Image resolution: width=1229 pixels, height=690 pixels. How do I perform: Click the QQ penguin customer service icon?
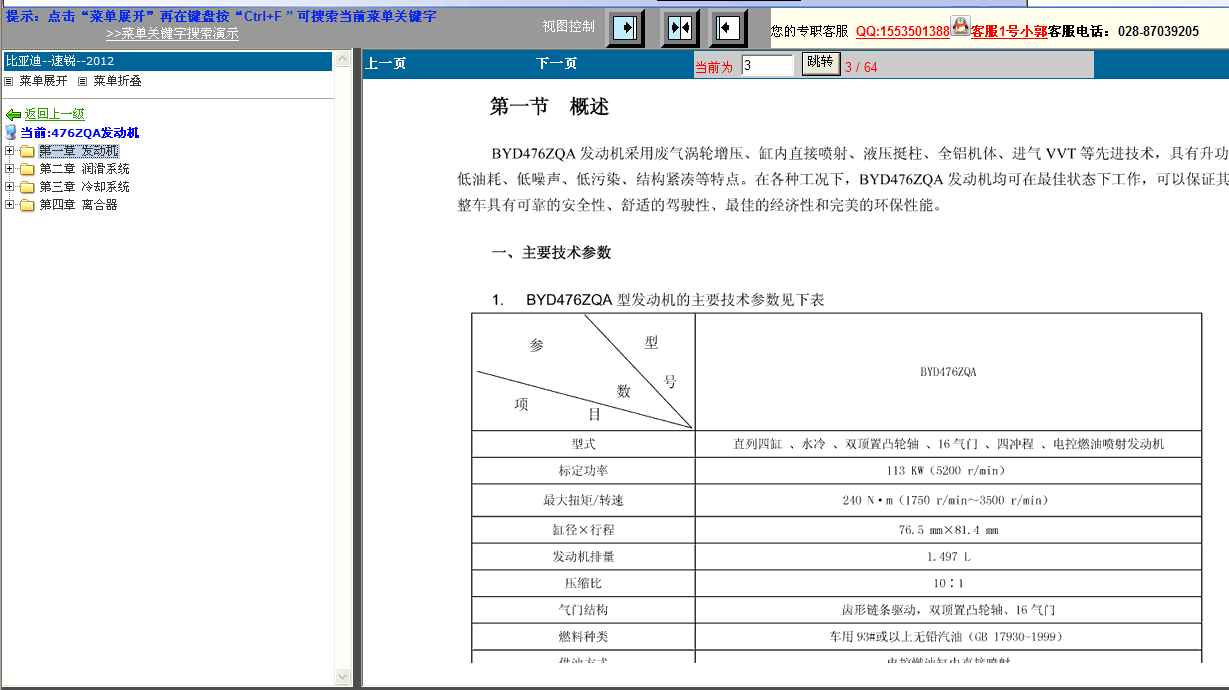[x=960, y=26]
